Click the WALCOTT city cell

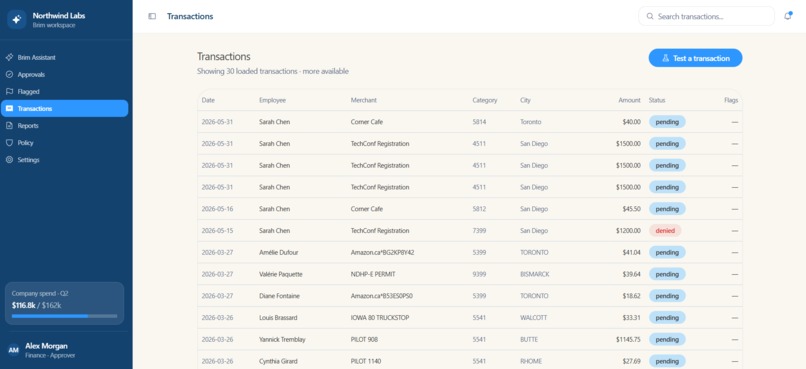click(534, 318)
